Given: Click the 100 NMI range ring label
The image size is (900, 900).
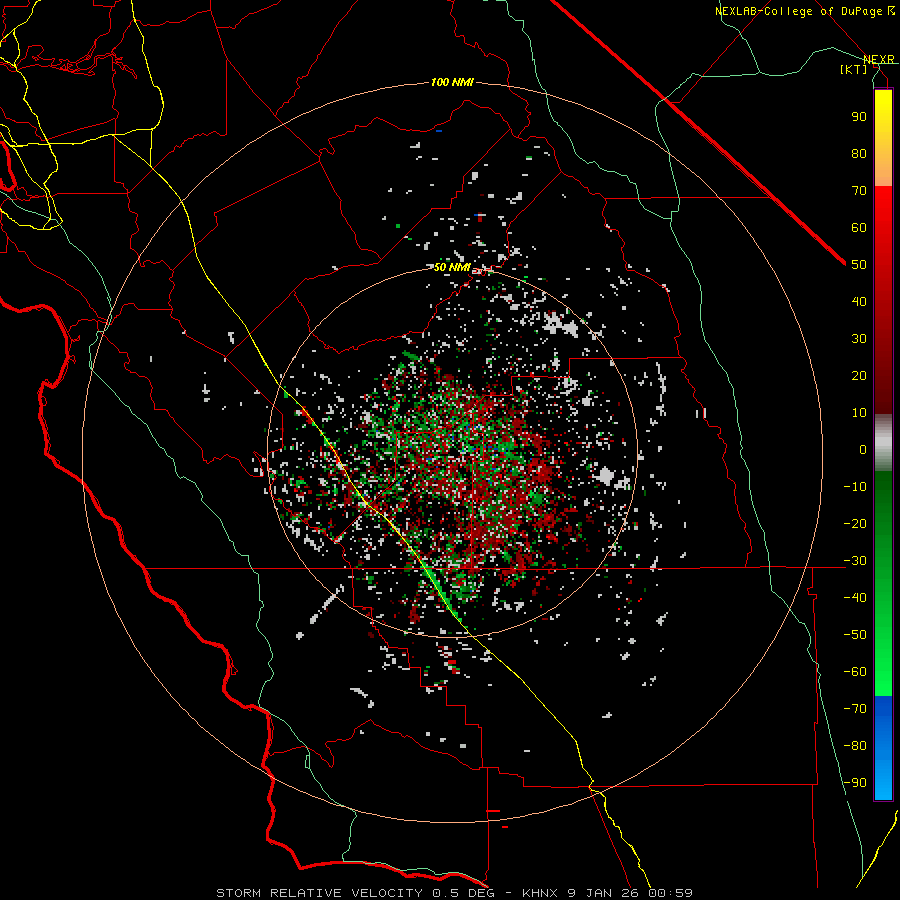Looking at the screenshot, I should click(x=452, y=83).
